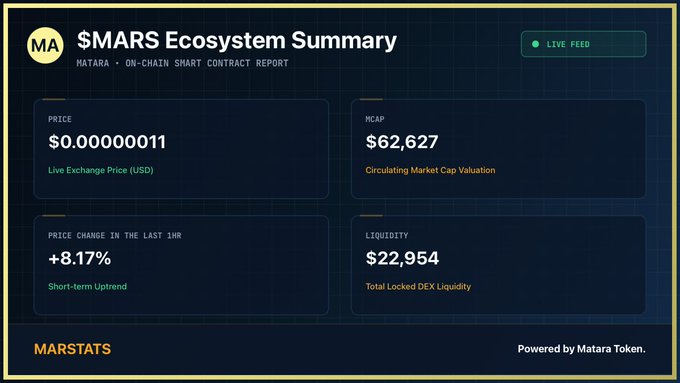The height and width of the screenshot is (383, 680).
Task: Click the +8.17% price change value
Action: point(80,259)
